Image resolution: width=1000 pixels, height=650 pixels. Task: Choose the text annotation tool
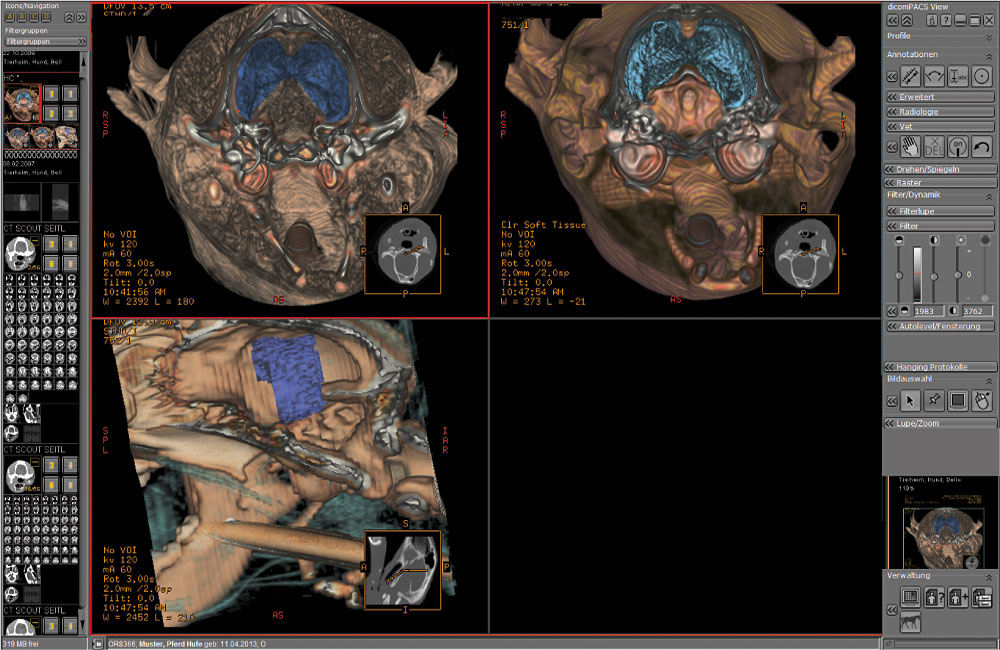(958, 75)
